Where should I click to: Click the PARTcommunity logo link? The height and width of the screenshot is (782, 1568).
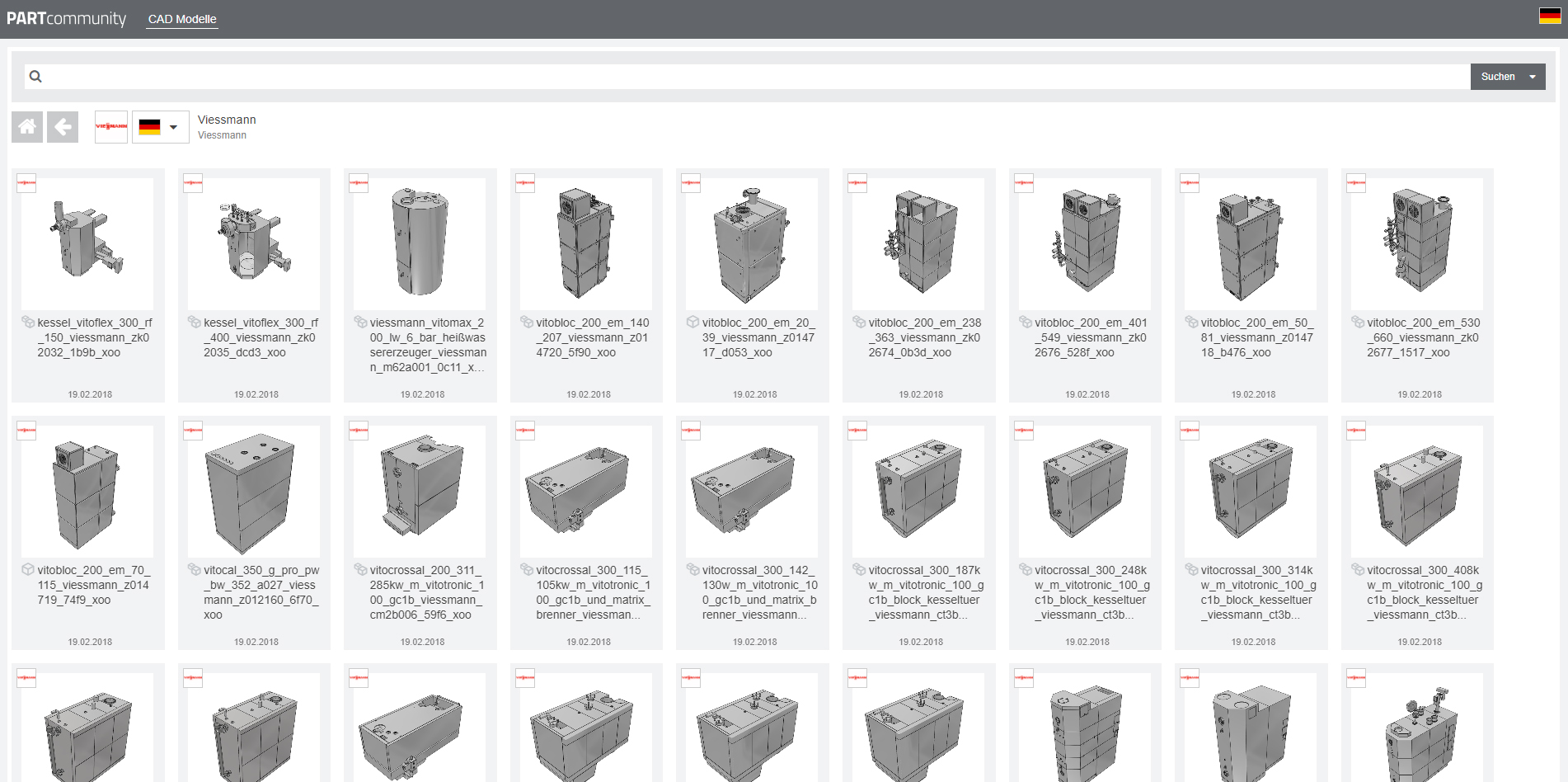(66, 18)
